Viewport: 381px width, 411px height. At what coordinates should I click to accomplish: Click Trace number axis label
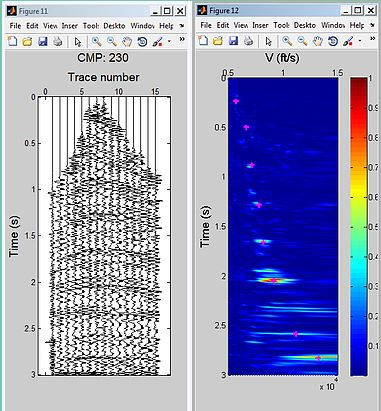point(104,77)
